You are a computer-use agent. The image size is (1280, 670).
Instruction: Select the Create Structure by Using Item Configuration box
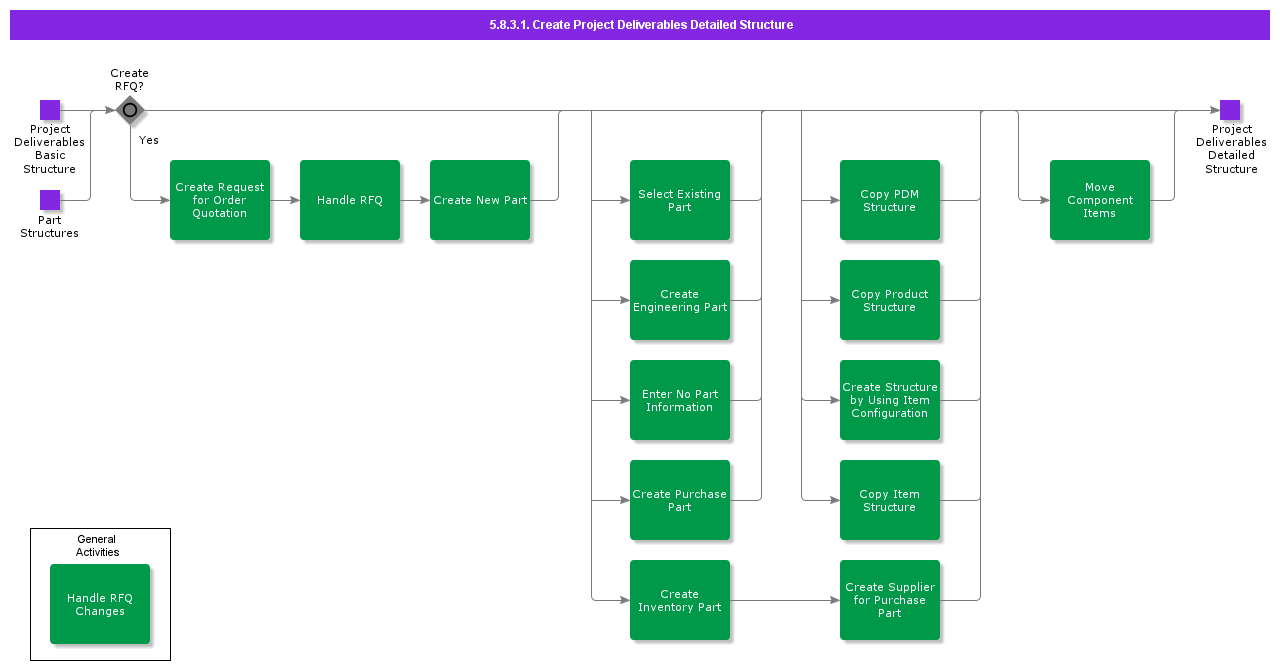click(890, 400)
